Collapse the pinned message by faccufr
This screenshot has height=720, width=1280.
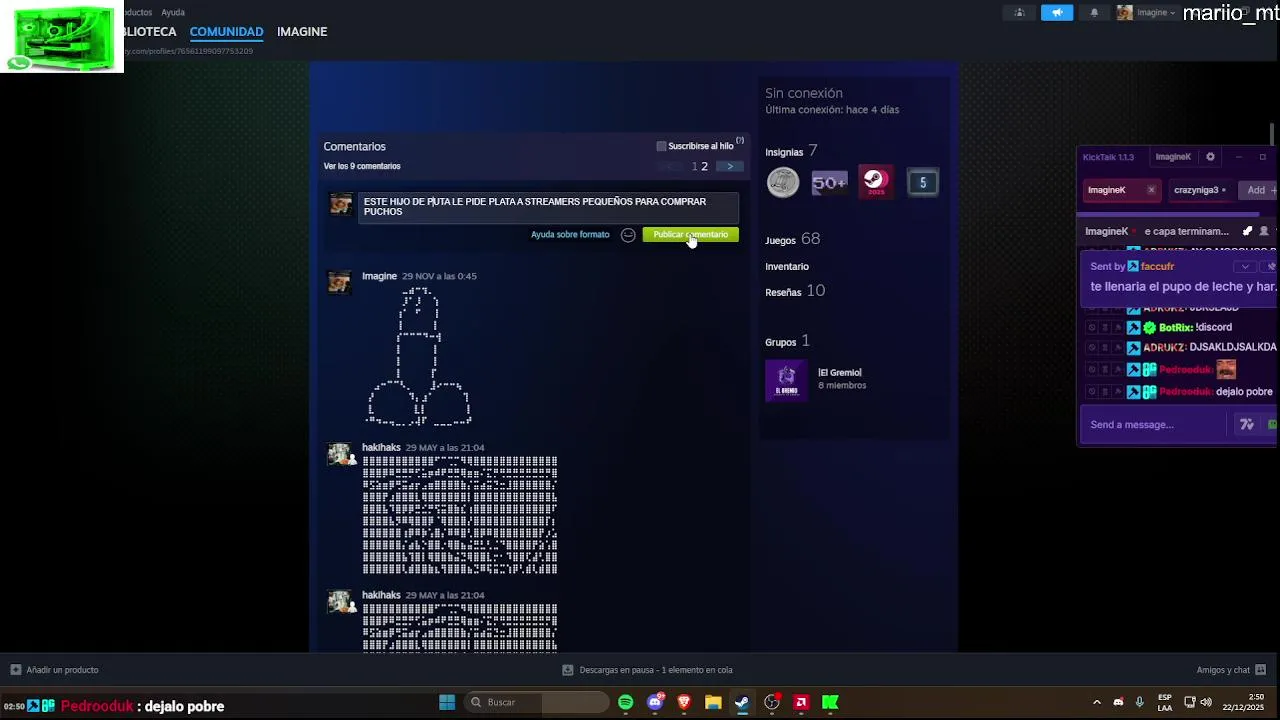coord(1245,267)
